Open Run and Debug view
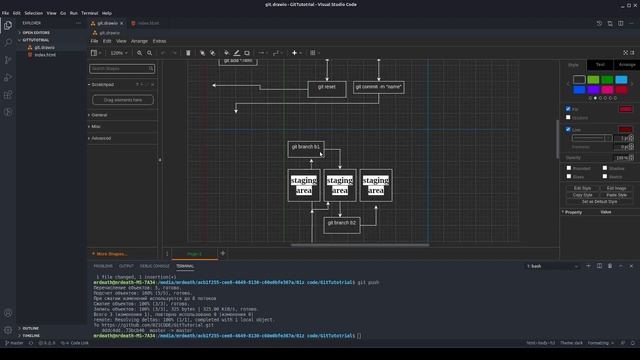 (x=8, y=77)
